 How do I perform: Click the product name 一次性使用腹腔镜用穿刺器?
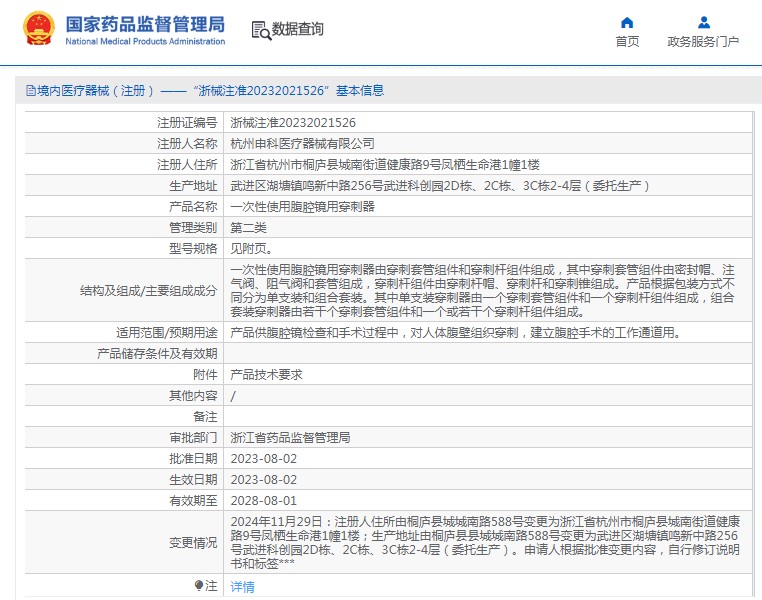[302, 206]
